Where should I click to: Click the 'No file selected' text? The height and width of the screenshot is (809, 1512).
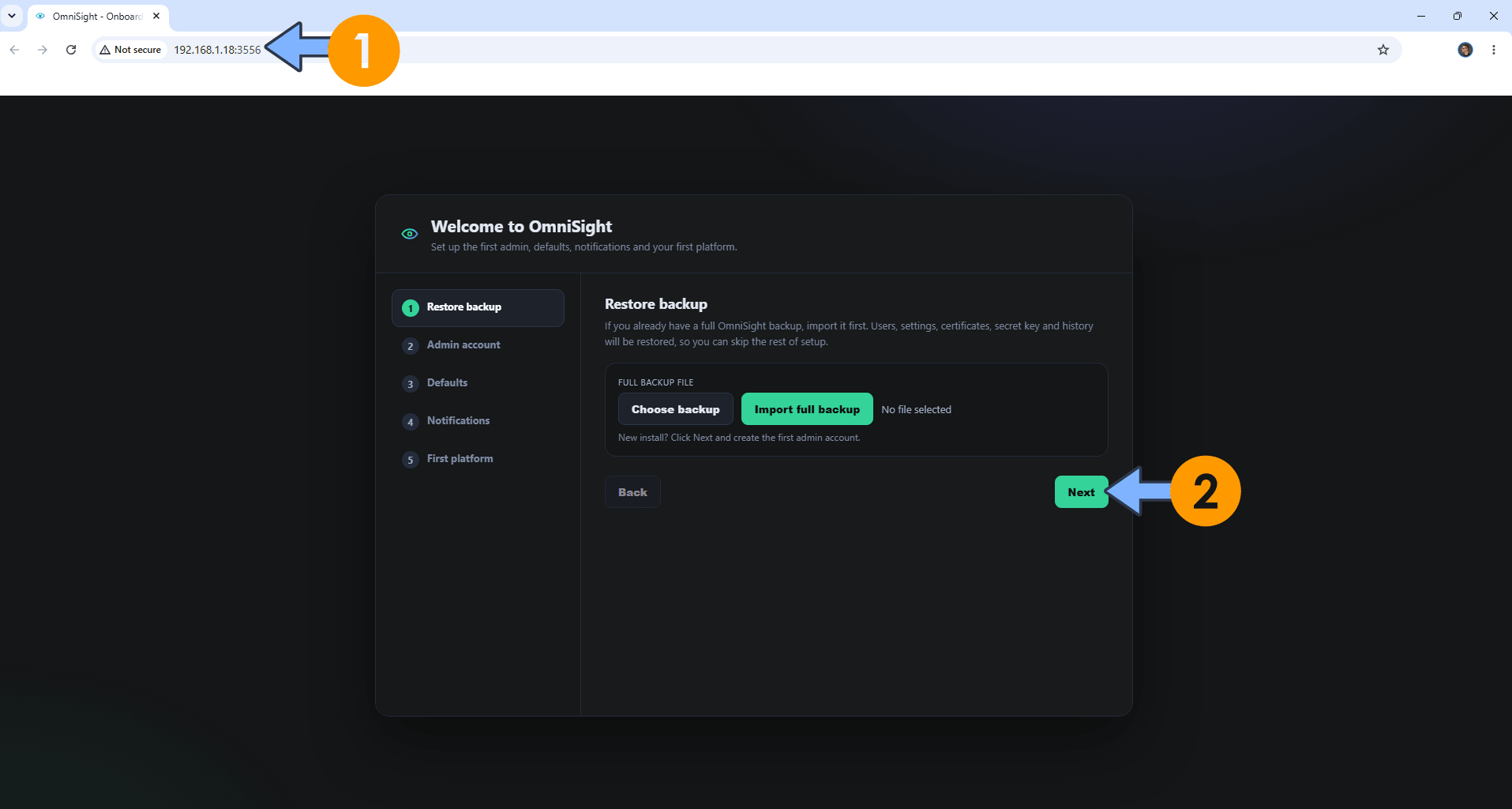click(916, 409)
